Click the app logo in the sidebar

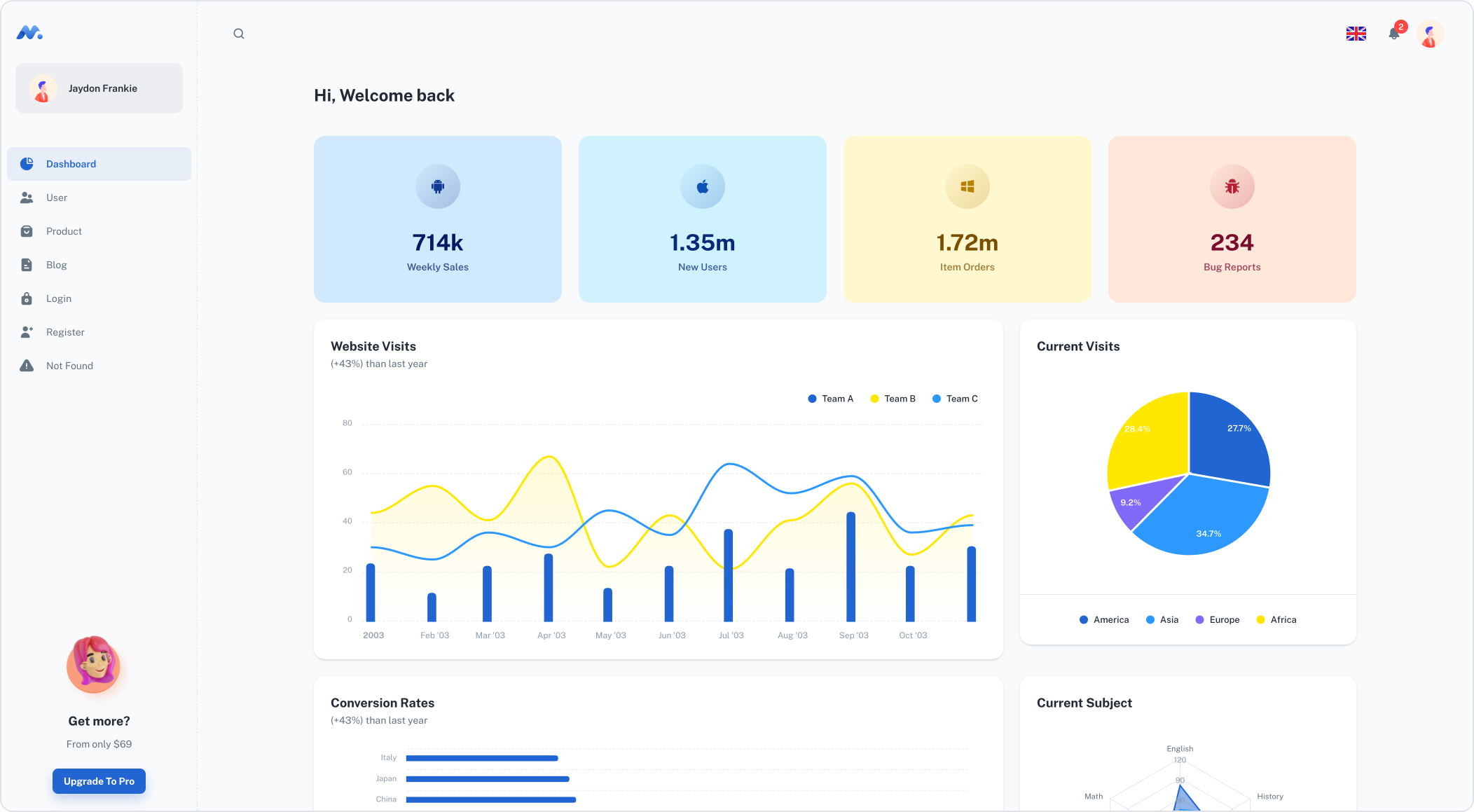click(29, 33)
